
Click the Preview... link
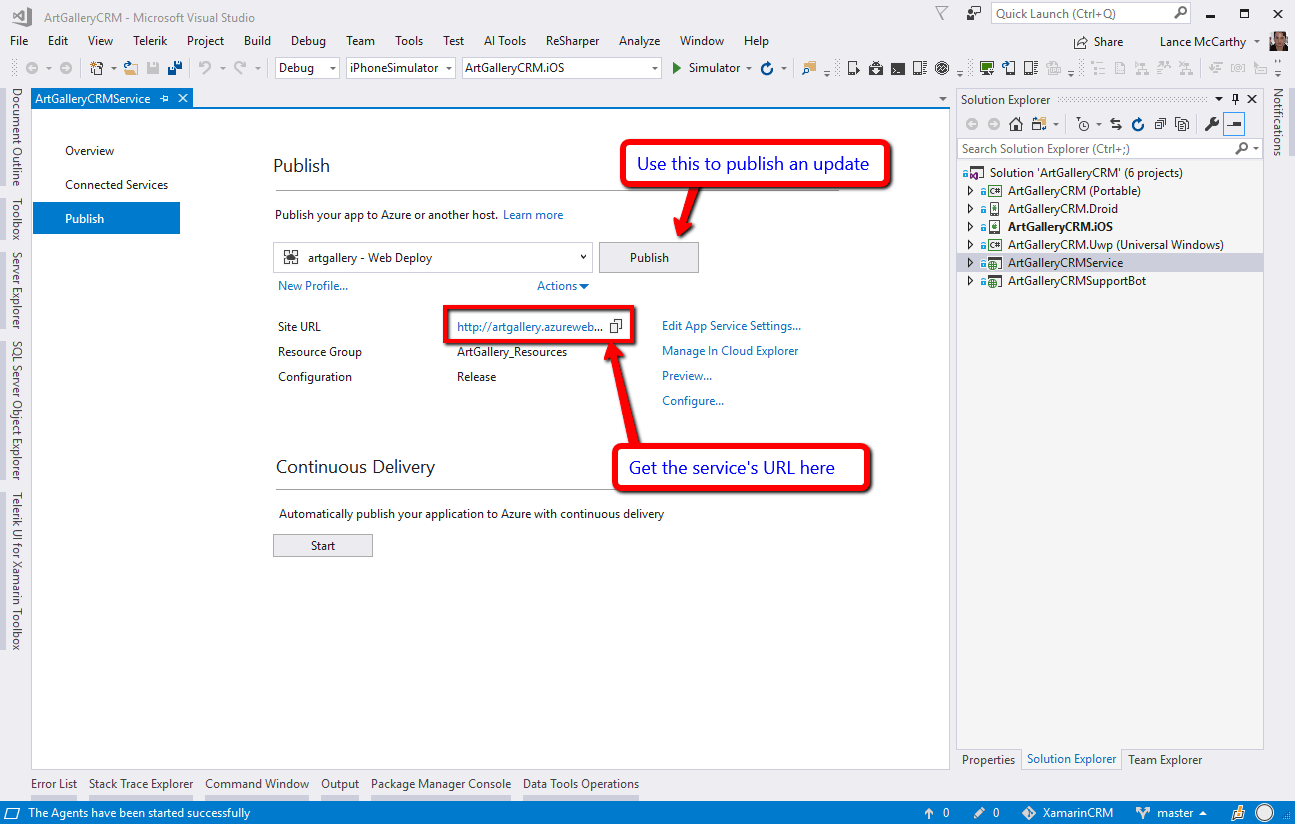point(687,376)
